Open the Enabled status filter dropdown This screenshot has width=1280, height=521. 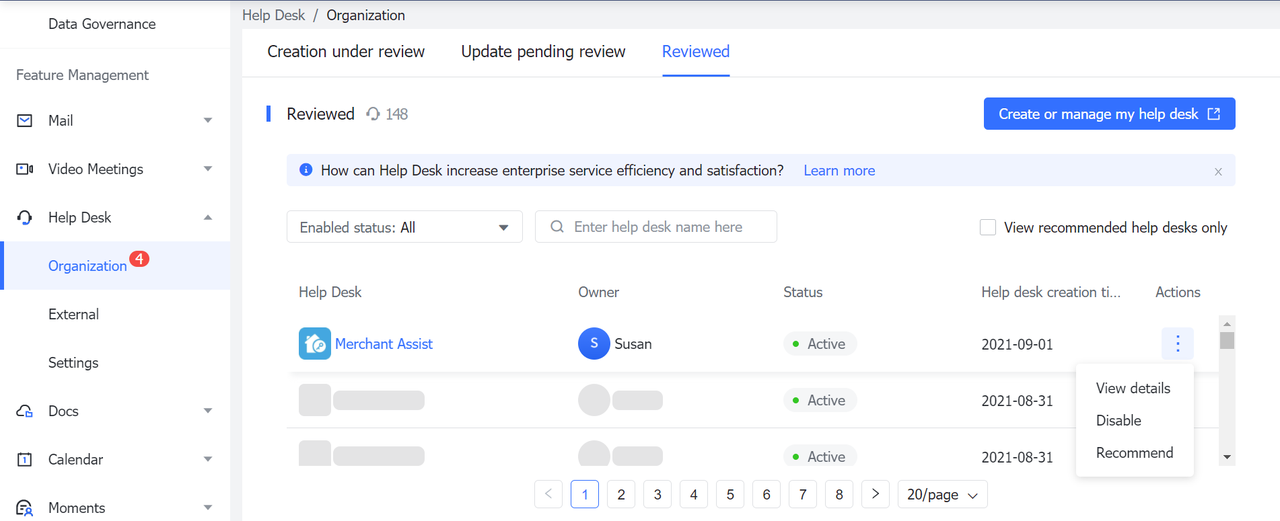(404, 227)
